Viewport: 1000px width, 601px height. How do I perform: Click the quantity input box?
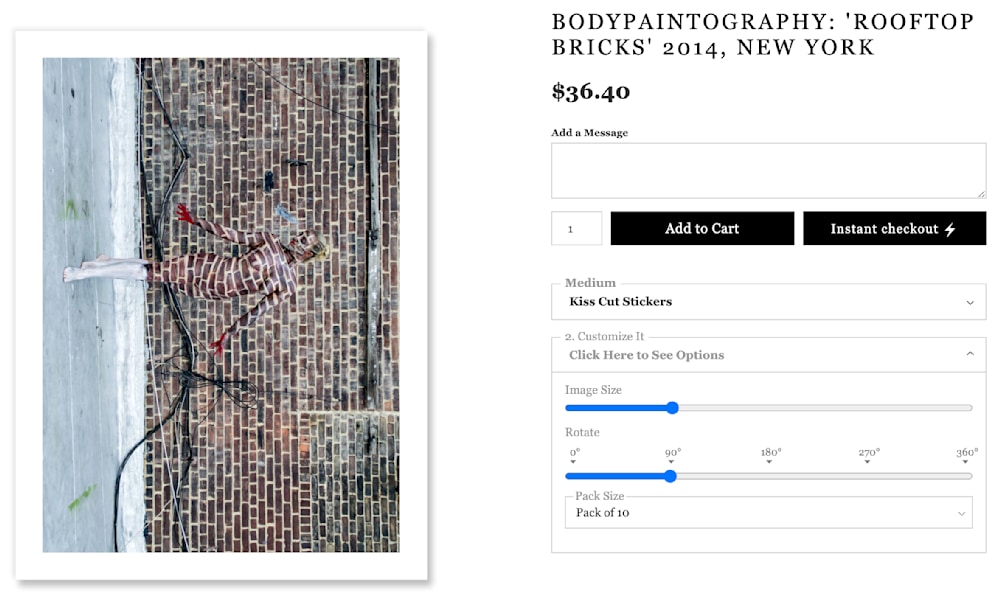coord(577,228)
